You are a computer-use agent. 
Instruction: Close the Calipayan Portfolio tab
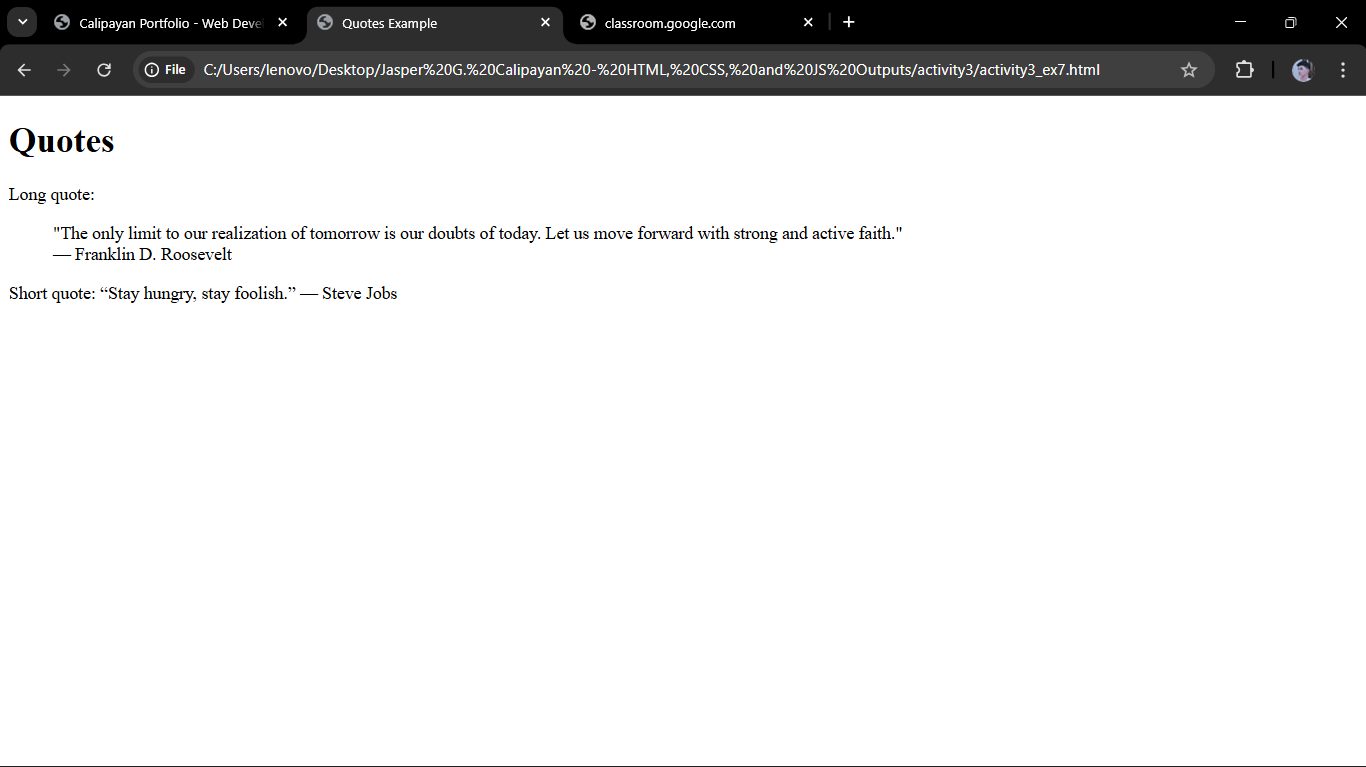coord(283,22)
